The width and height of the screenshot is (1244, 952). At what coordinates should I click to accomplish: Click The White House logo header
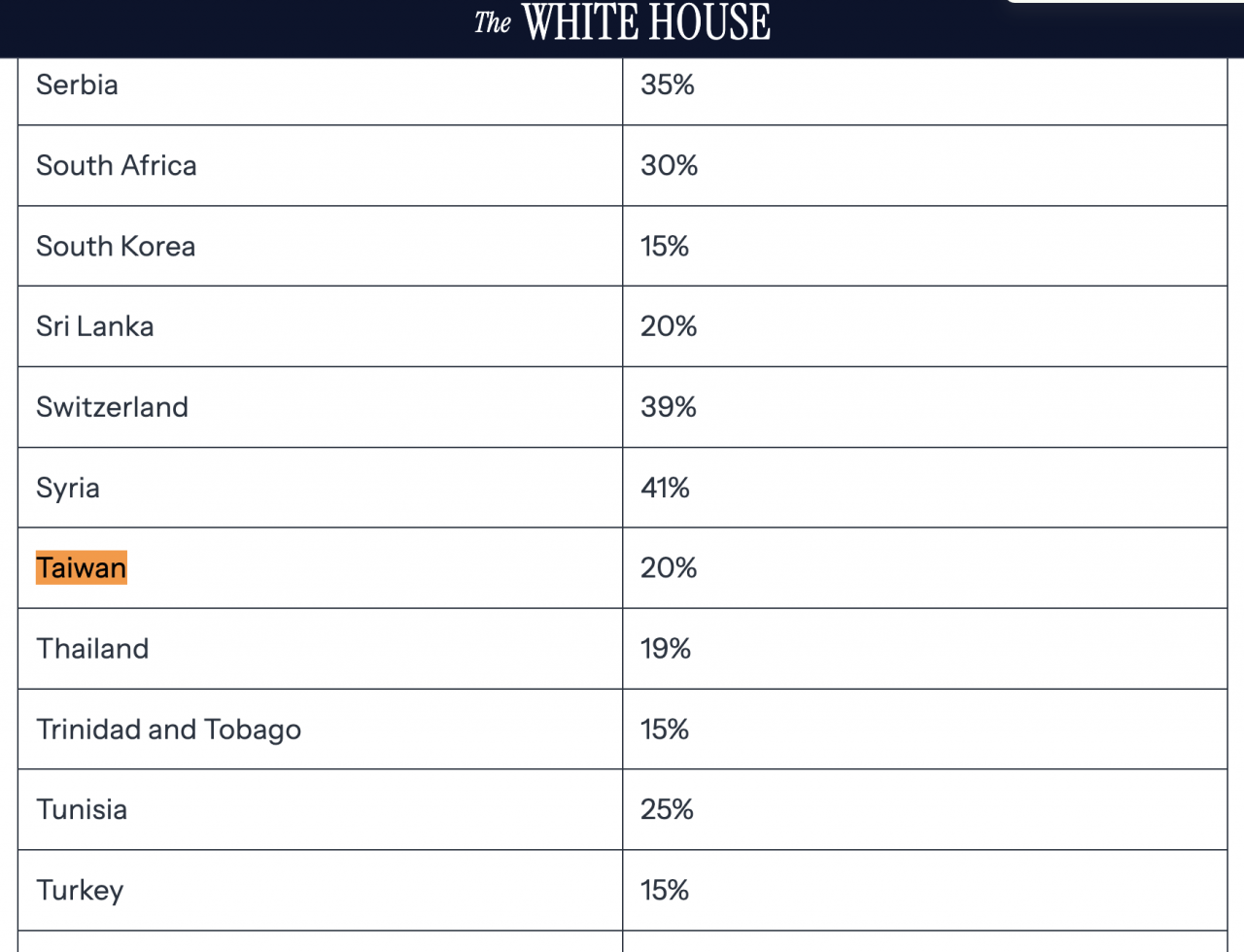[622, 22]
